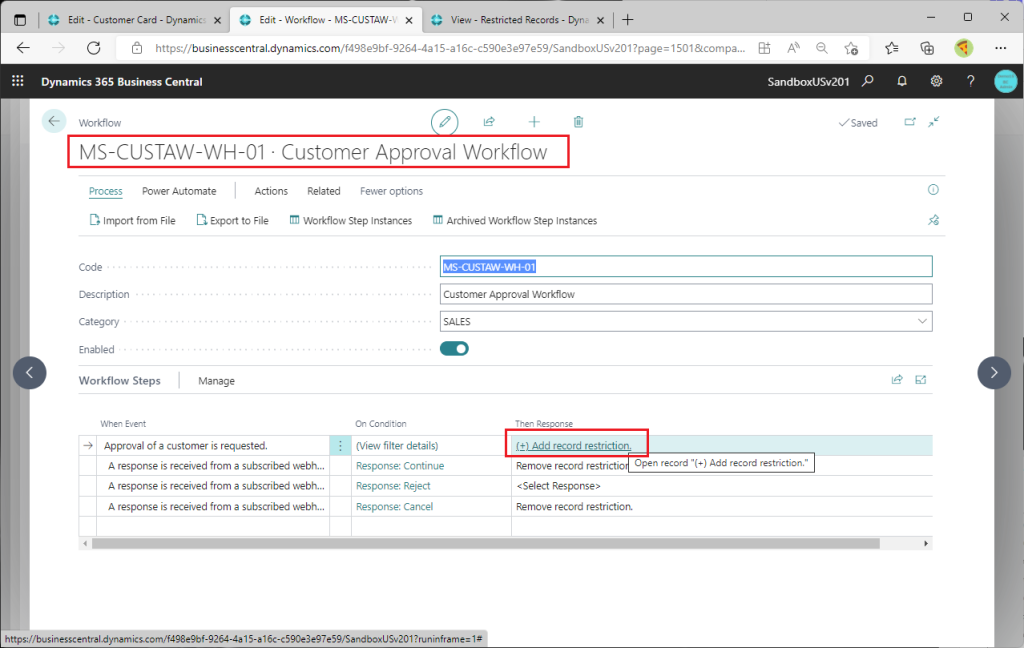The image size is (1024, 648).
Task: Click the View filter details condition
Action: (x=397, y=446)
